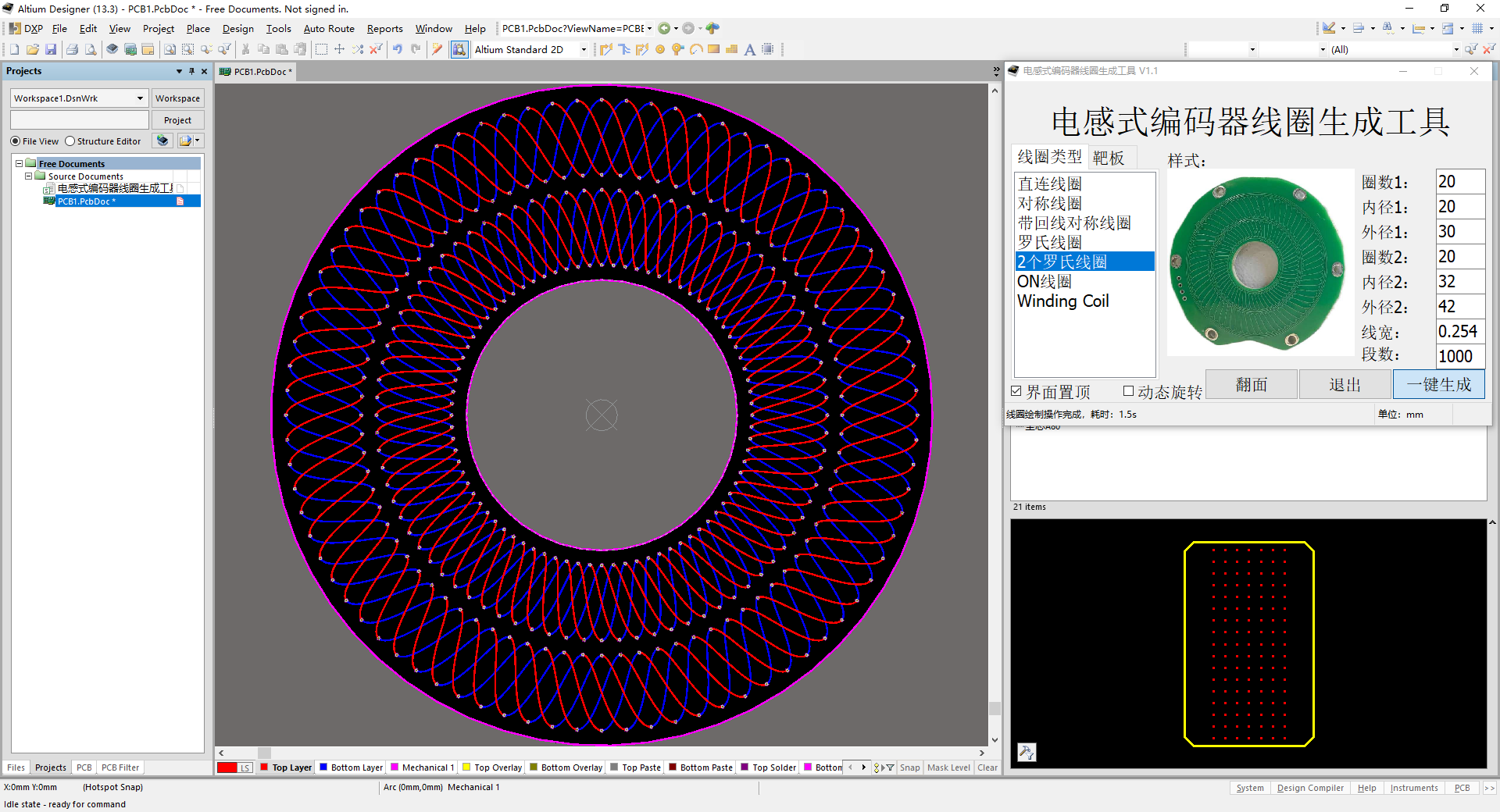Click the Workspace button

tap(177, 98)
